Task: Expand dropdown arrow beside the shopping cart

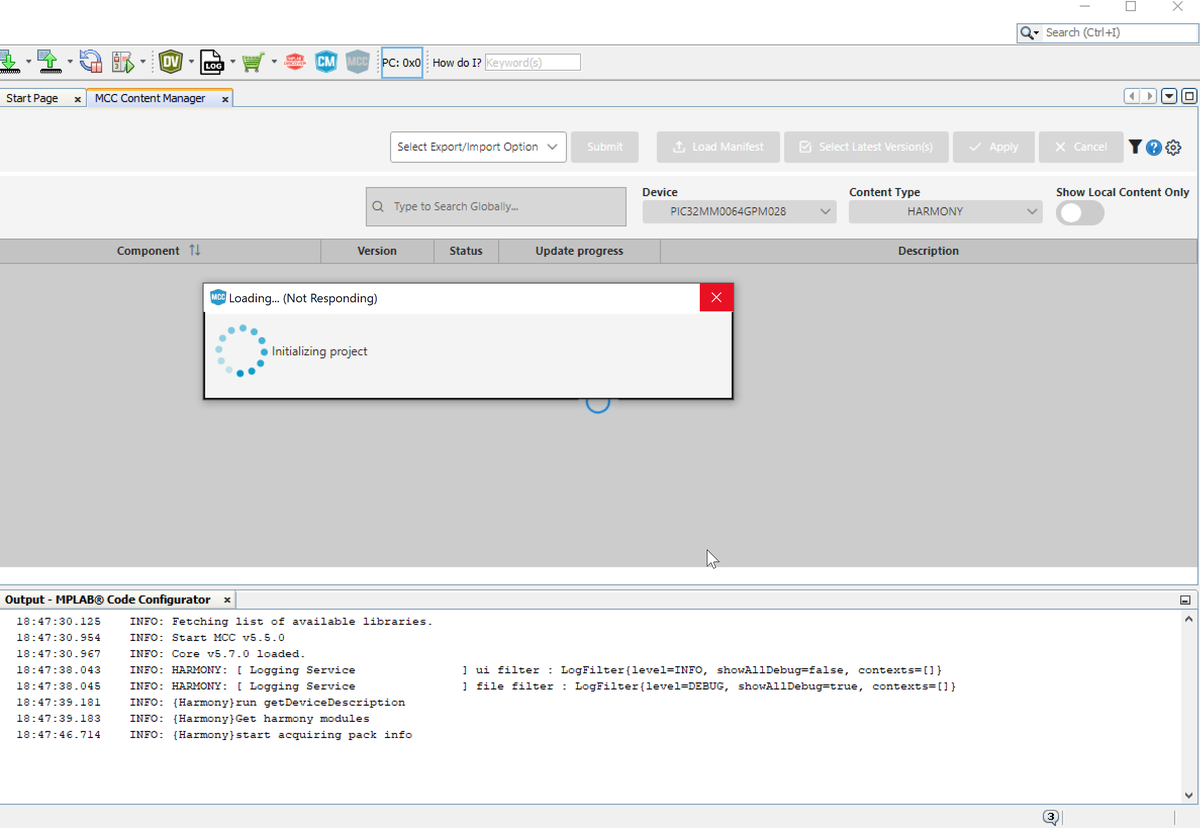Action: 273,62
